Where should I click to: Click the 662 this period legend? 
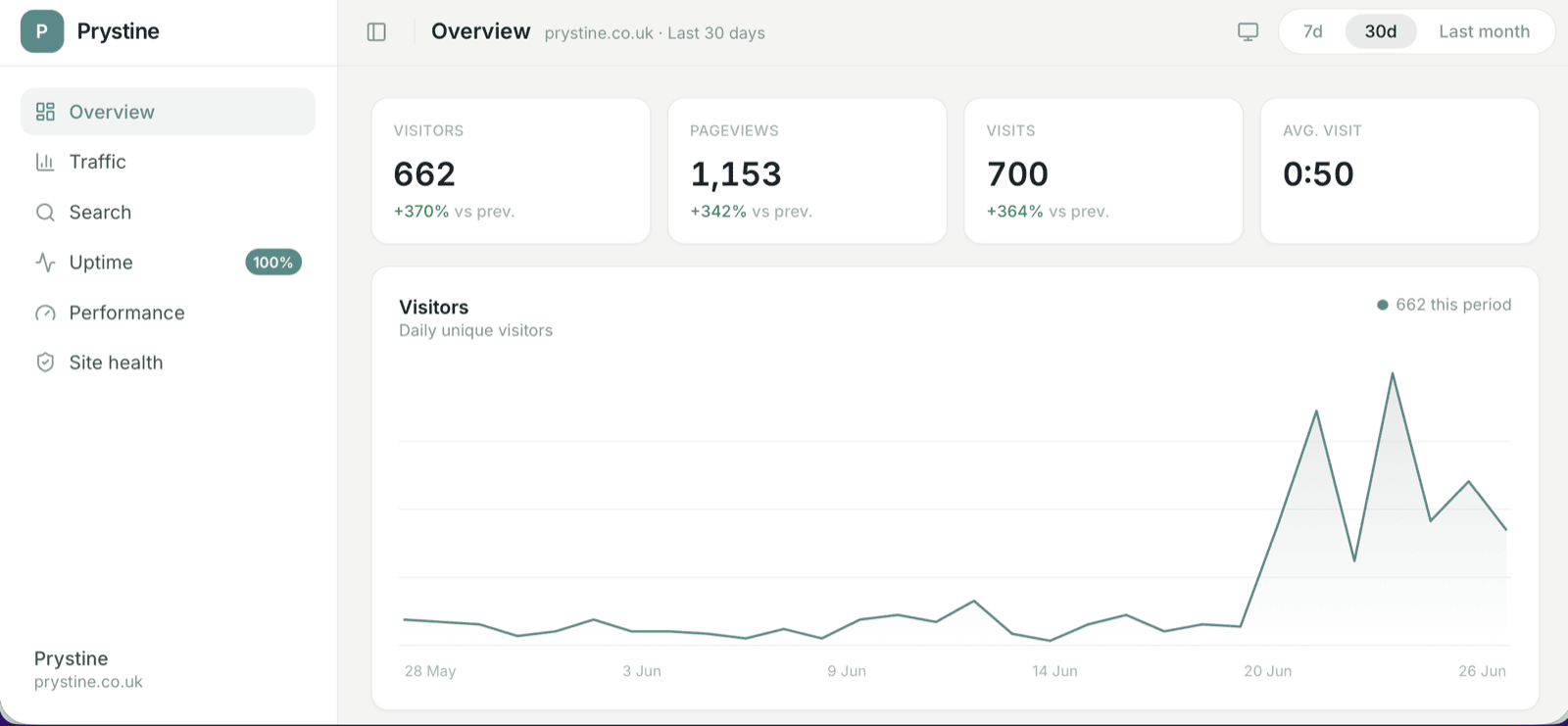point(1444,305)
